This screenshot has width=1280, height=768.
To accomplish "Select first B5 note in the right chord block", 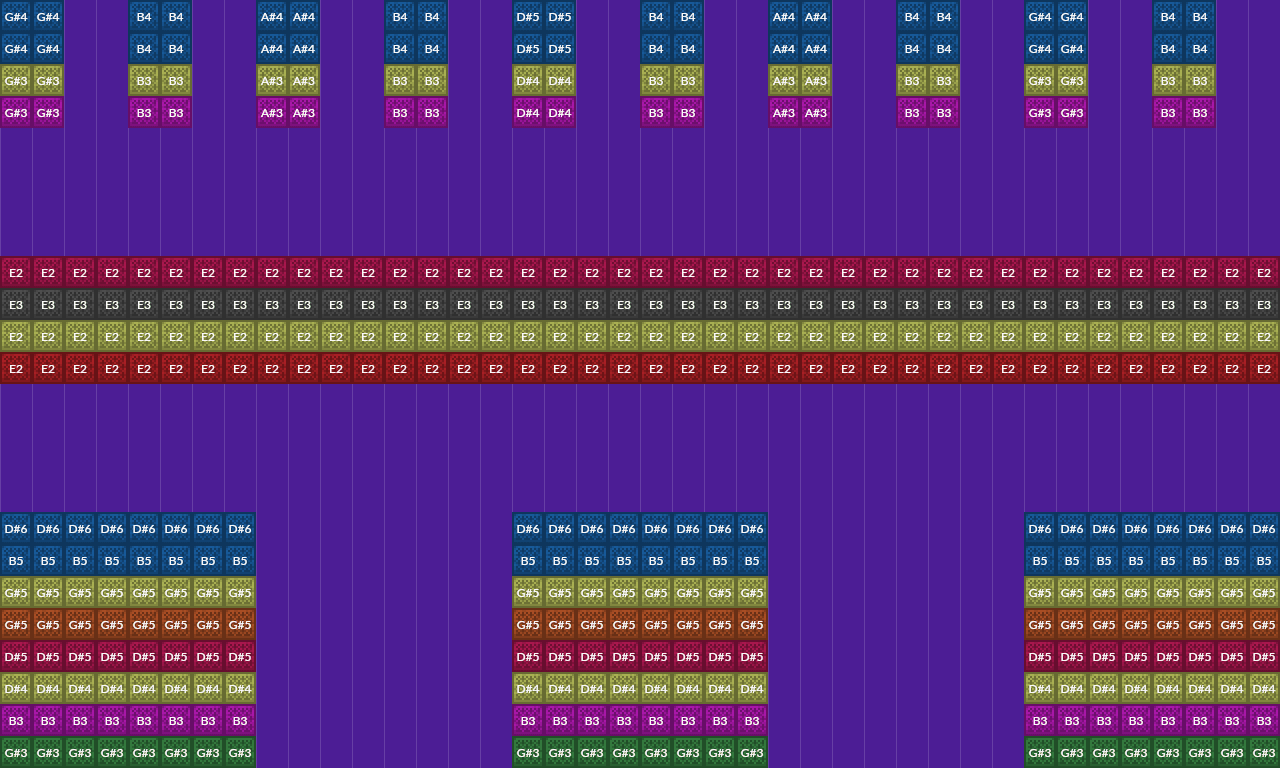I will 1040,561.
